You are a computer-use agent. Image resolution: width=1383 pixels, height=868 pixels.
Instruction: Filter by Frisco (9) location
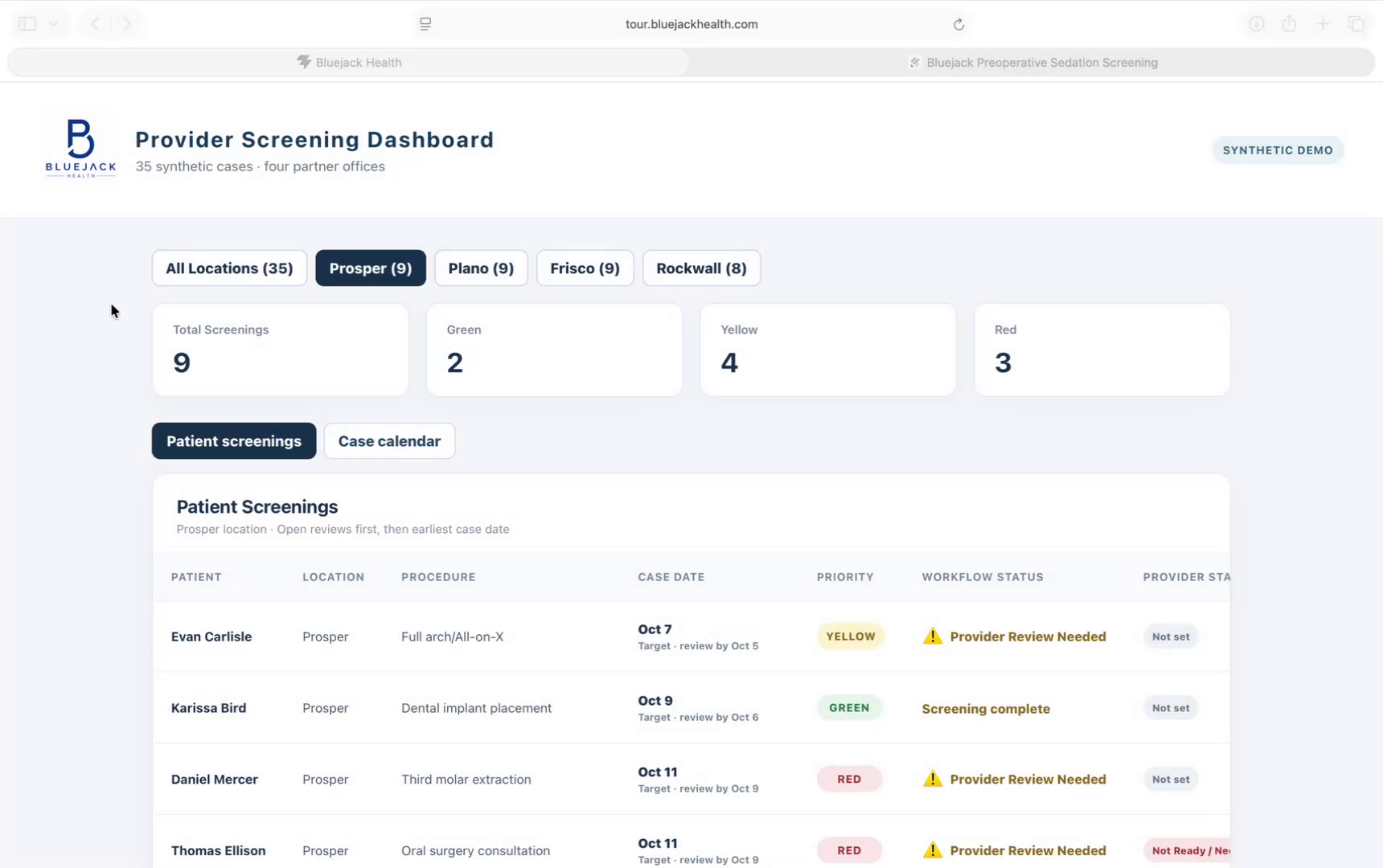[585, 268]
